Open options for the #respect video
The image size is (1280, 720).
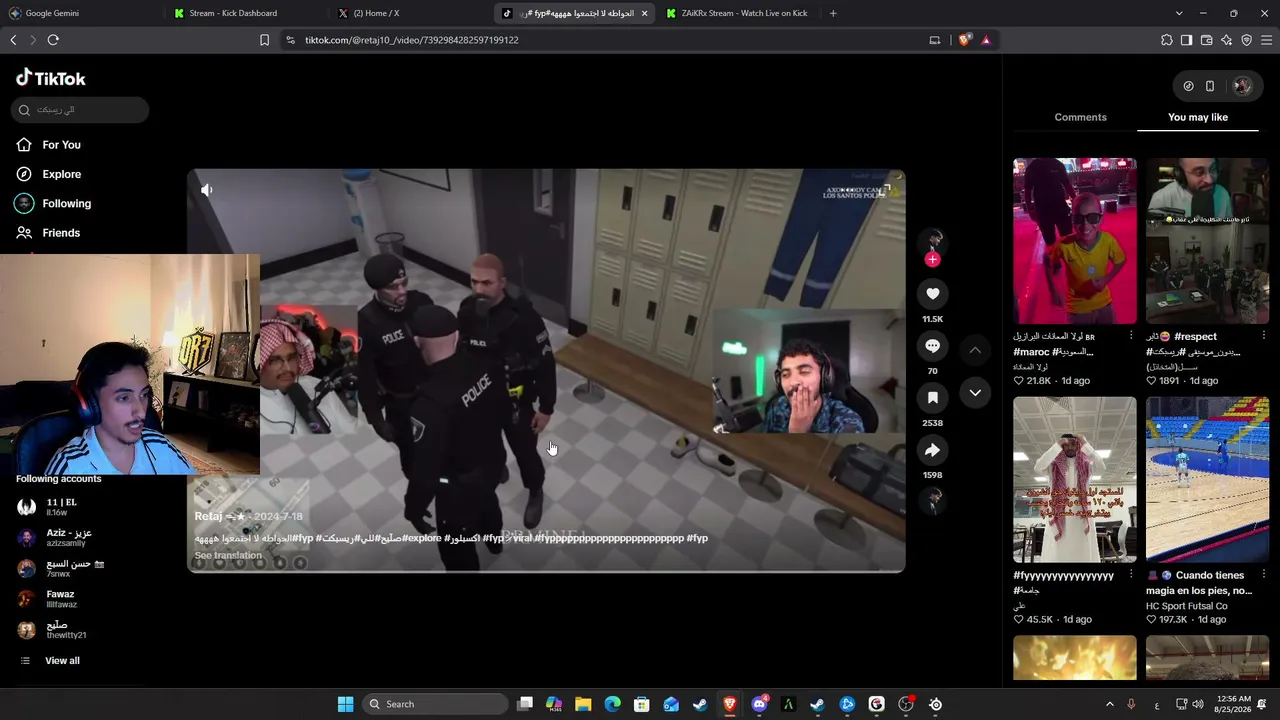(1264, 336)
